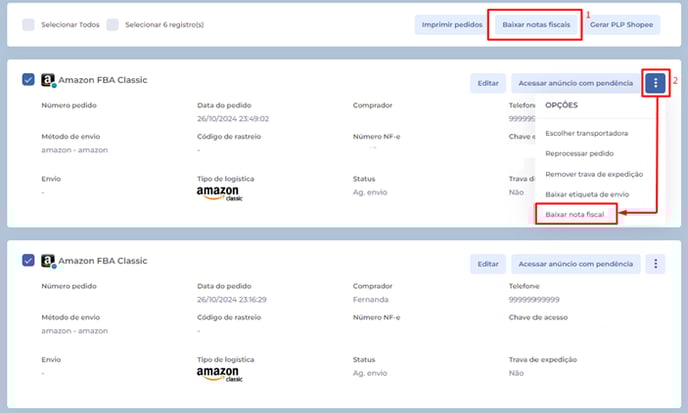Select Baixar nota fiscal menu entry
This screenshot has height=413, width=688.
tap(575, 215)
